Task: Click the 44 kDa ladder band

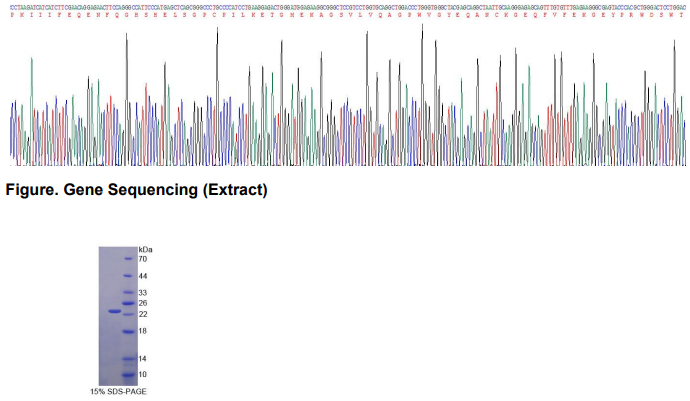Action: pyautogui.click(x=127, y=276)
